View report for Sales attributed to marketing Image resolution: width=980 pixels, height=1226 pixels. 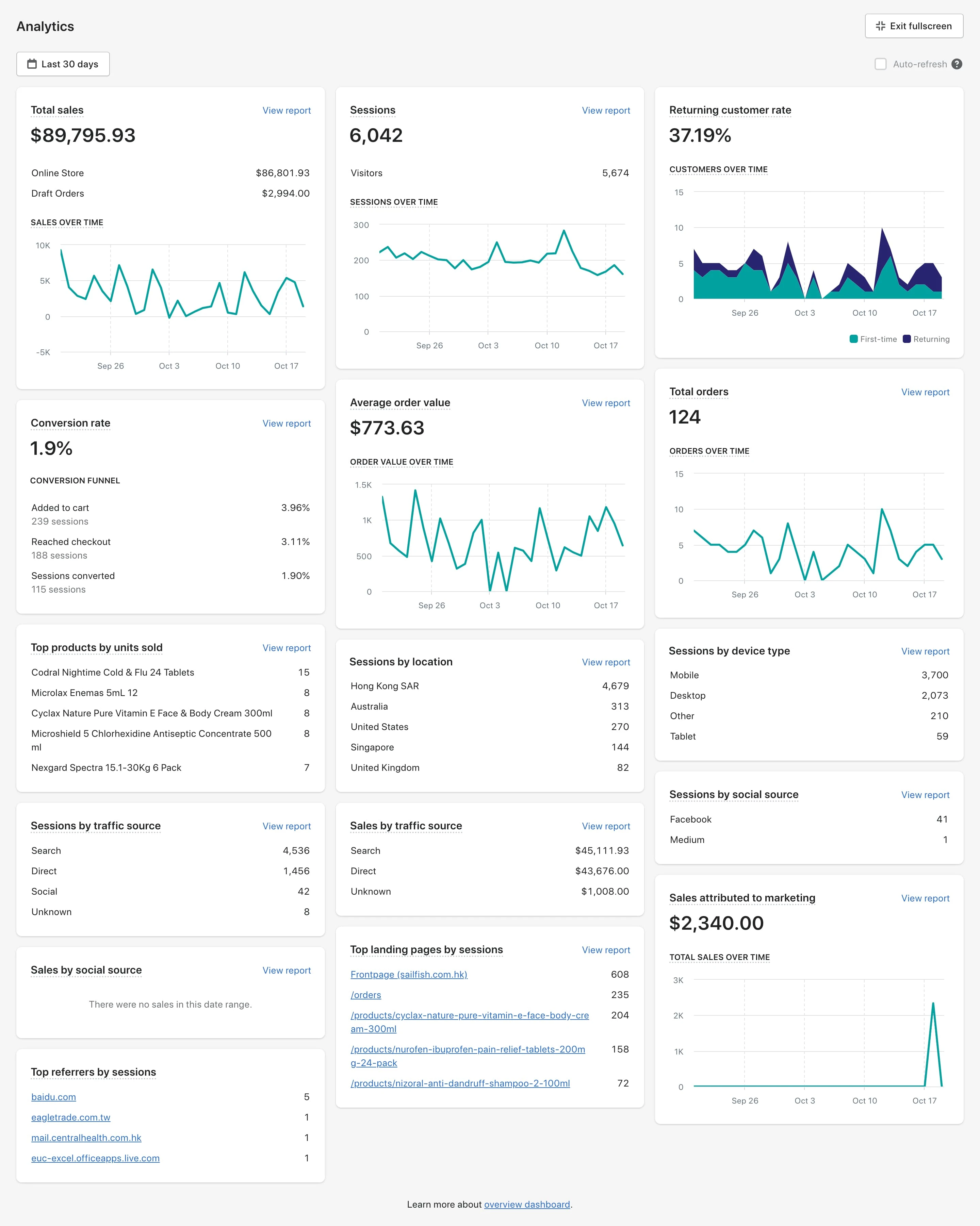[x=925, y=898]
